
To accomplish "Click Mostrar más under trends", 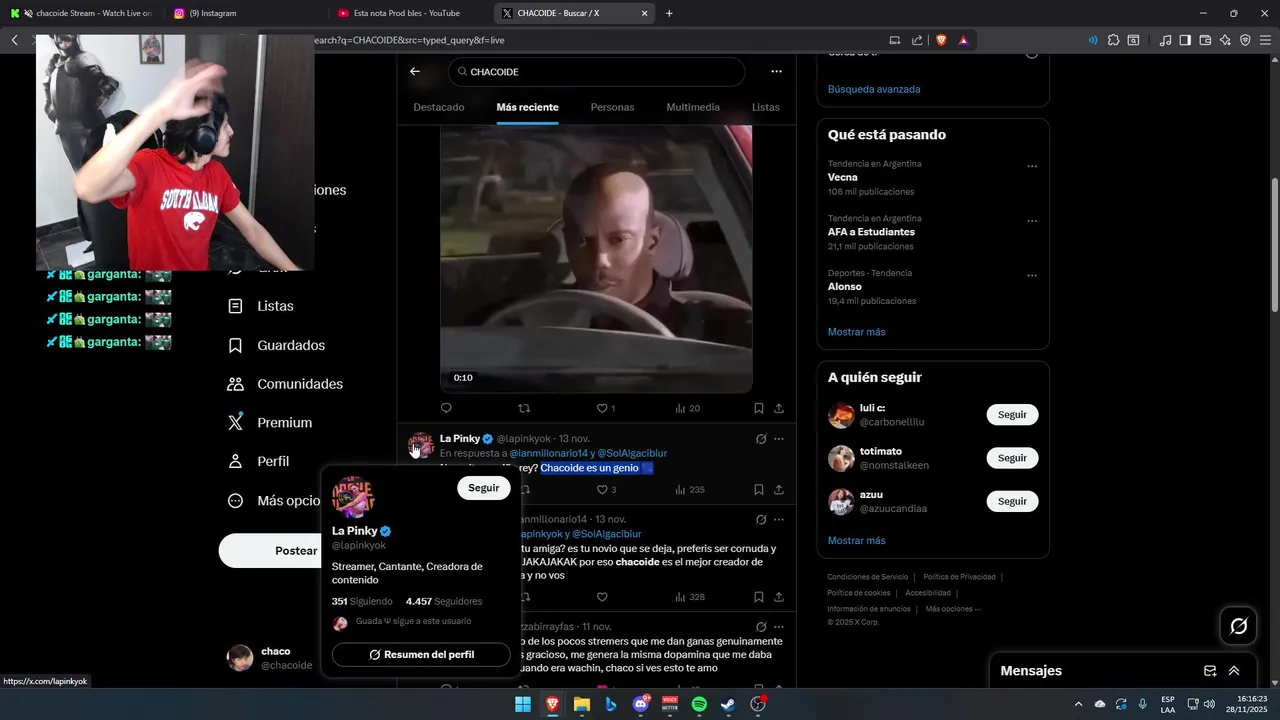I will click(x=856, y=332).
